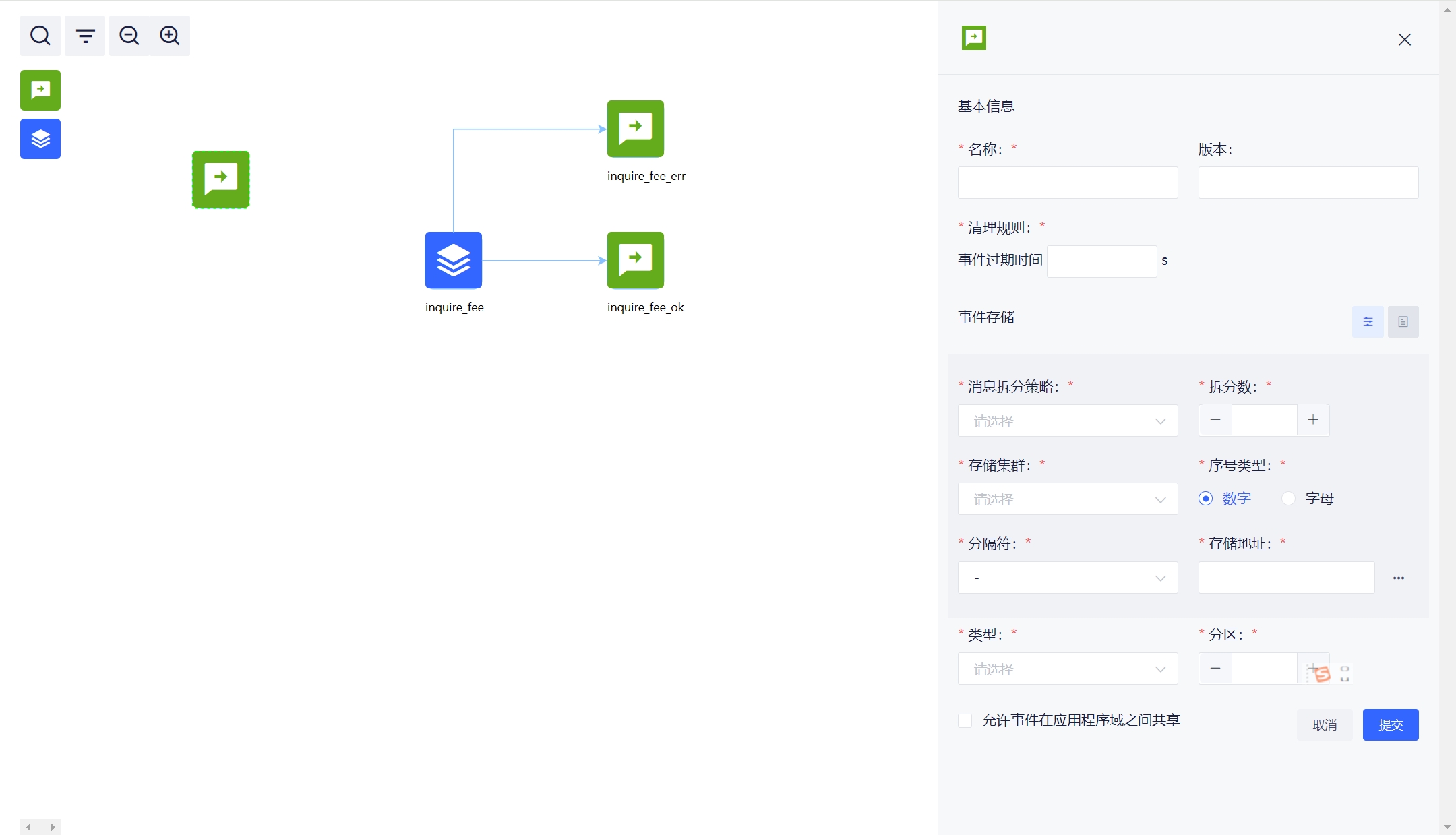Focus the 分区 number field
The width and height of the screenshot is (1456, 835).
1265,669
